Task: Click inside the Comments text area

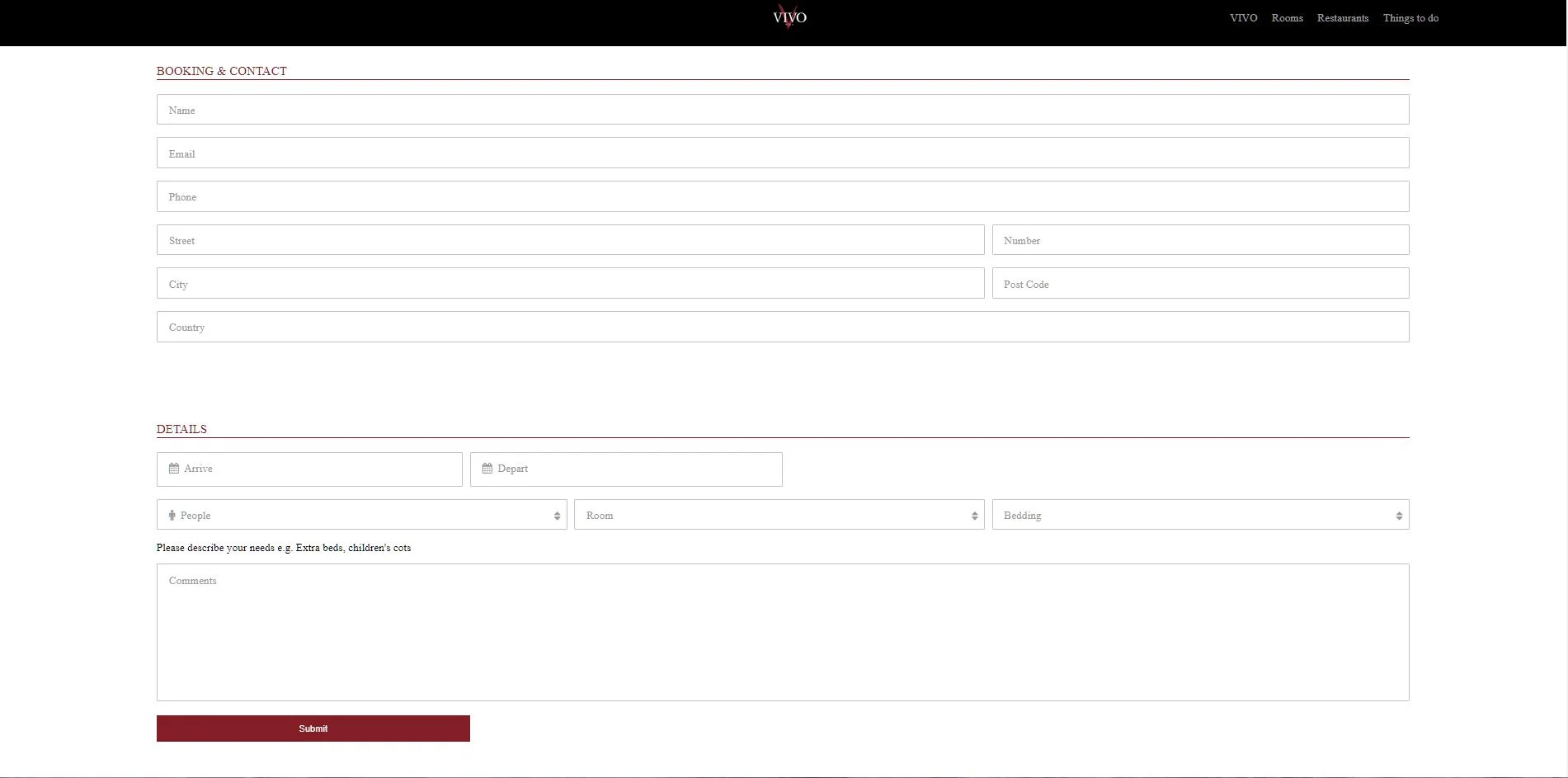Action: pos(782,631)
